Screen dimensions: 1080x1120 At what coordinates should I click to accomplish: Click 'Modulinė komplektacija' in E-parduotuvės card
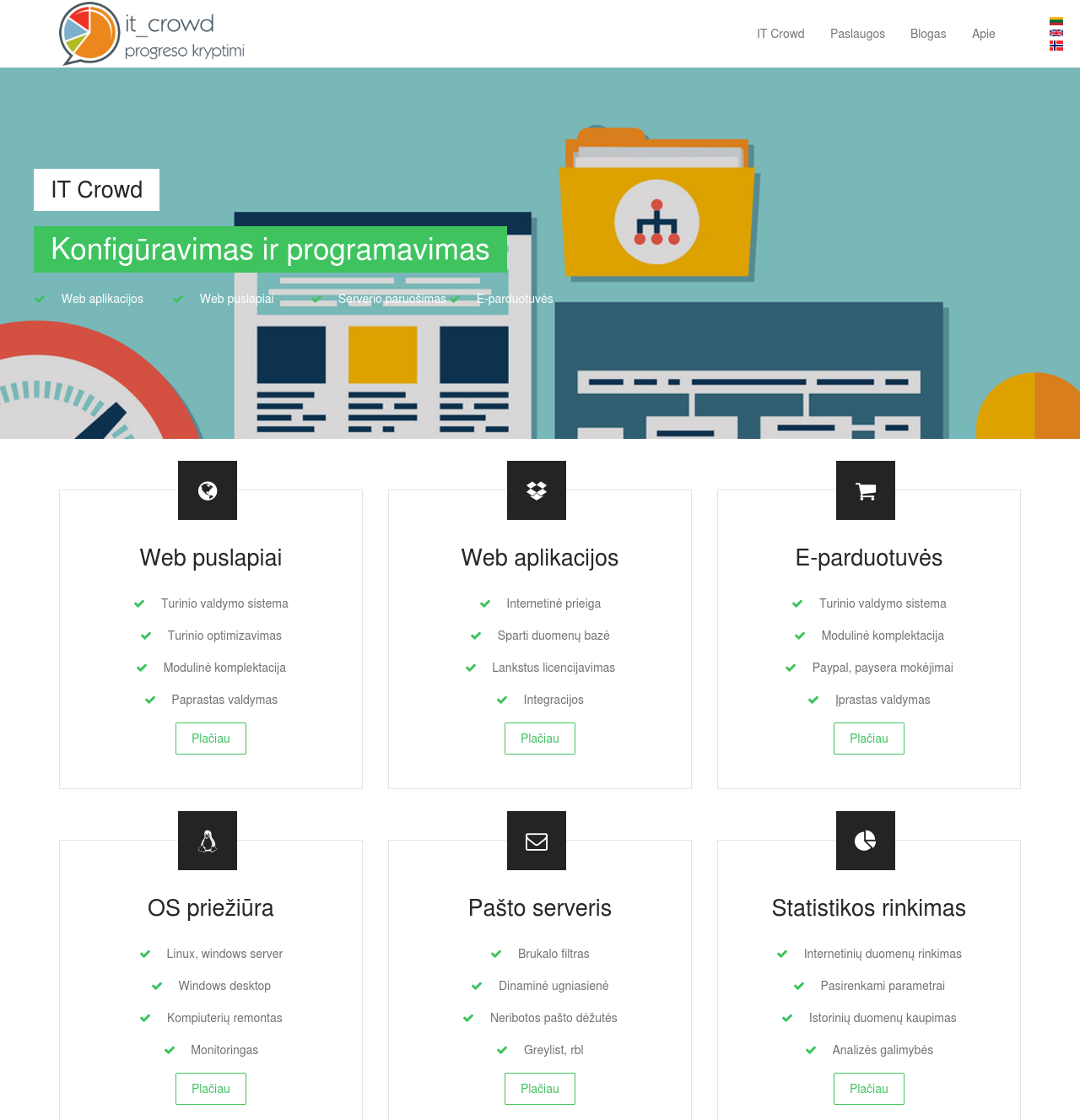pyautogui.click(x=883, y=636)
